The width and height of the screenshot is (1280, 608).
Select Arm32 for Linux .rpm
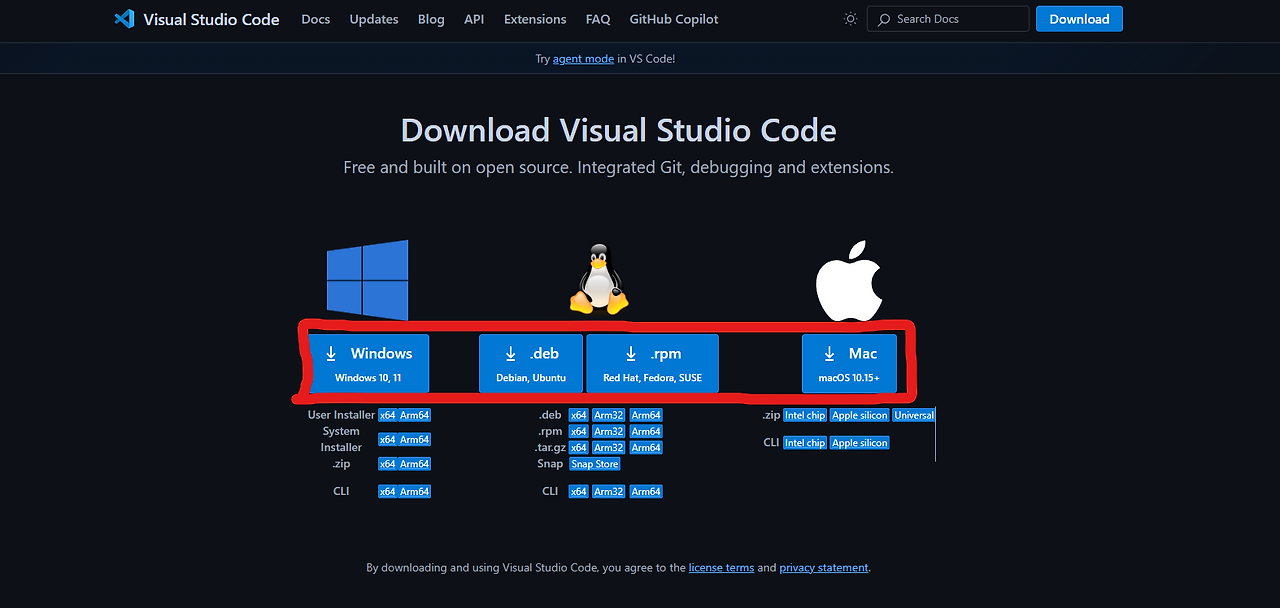609,432
